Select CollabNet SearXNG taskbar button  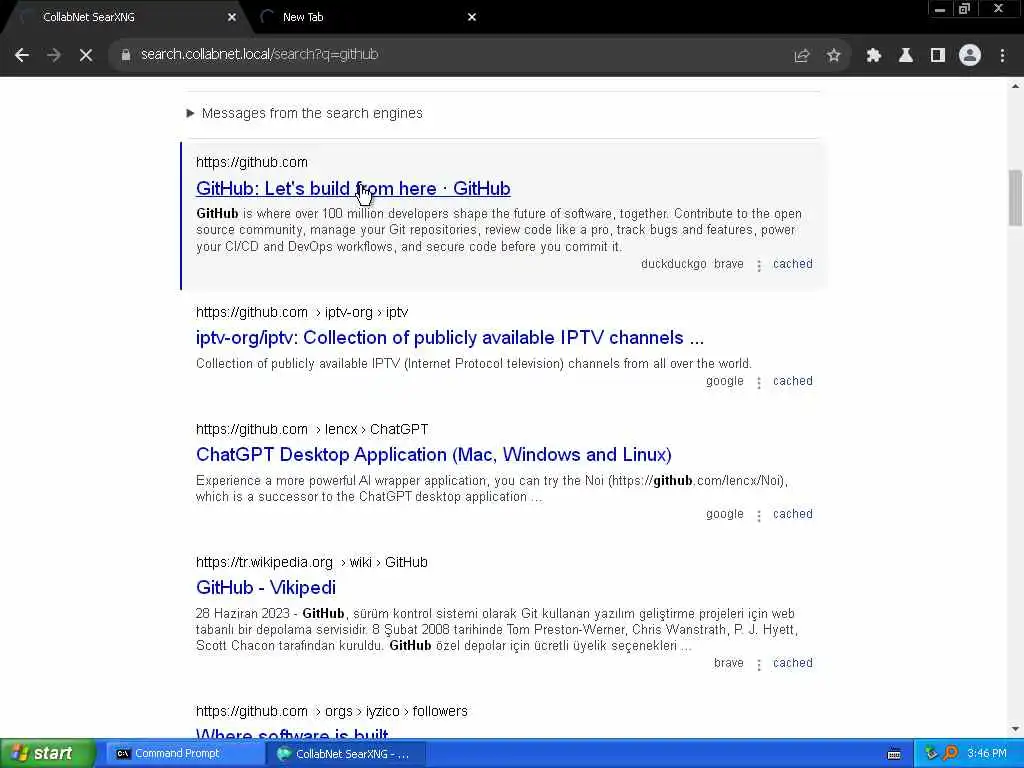click(346, 754)
